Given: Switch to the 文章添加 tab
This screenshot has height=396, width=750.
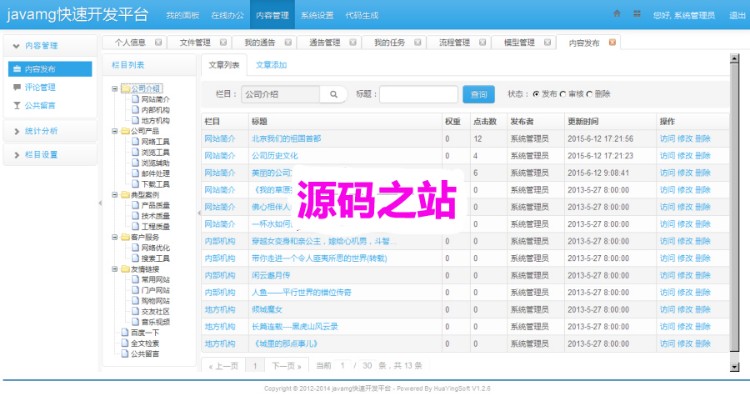Looking at the screenshot, I should click(x=271, y=65).
